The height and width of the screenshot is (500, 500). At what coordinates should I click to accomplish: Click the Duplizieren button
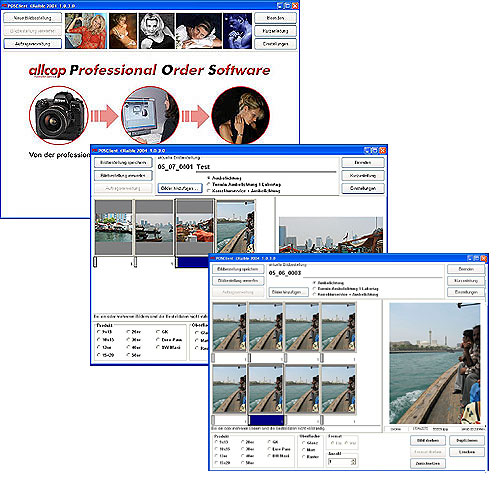467,441
